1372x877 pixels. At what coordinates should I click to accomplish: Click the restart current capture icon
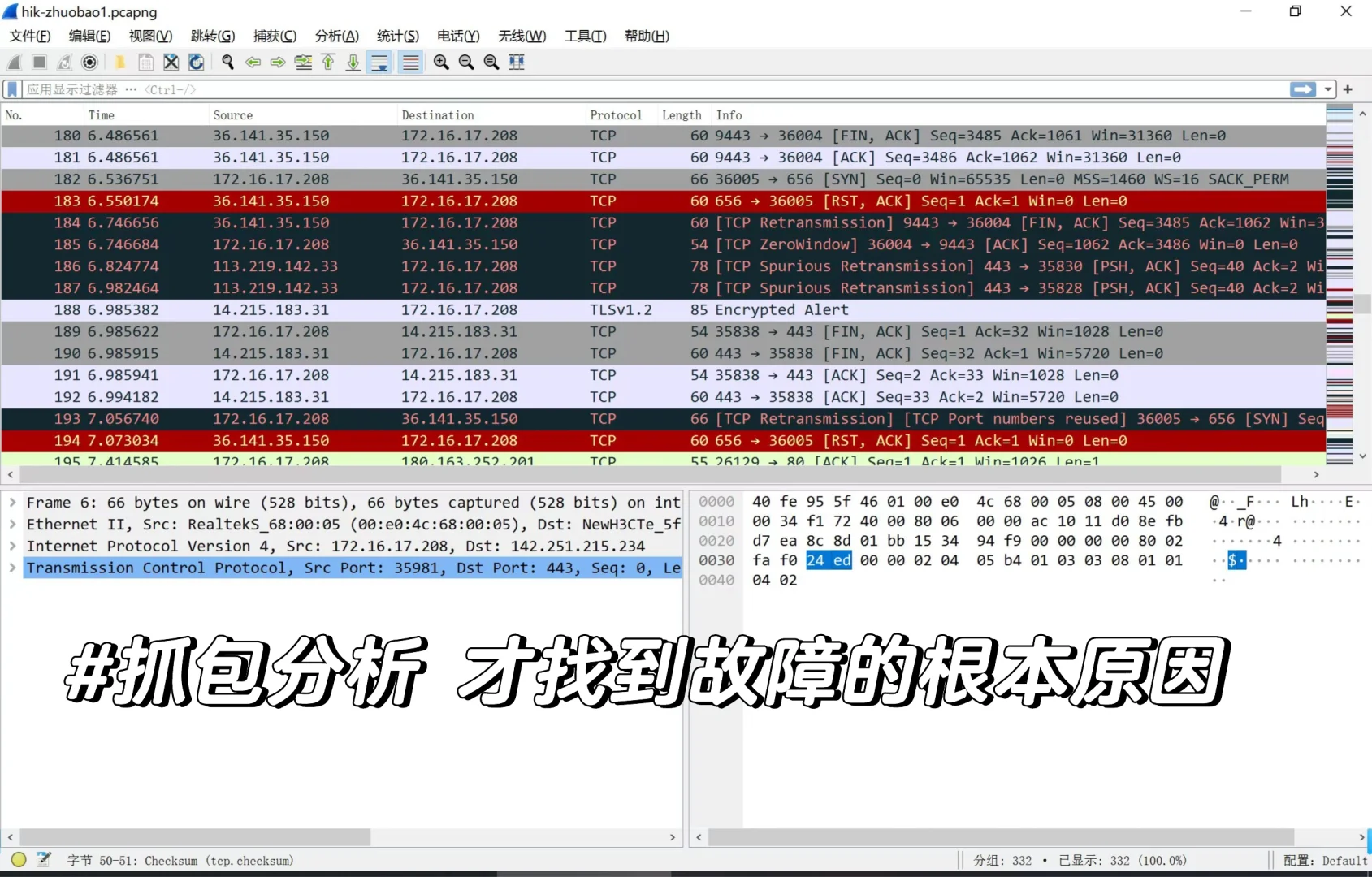point(64,63)
